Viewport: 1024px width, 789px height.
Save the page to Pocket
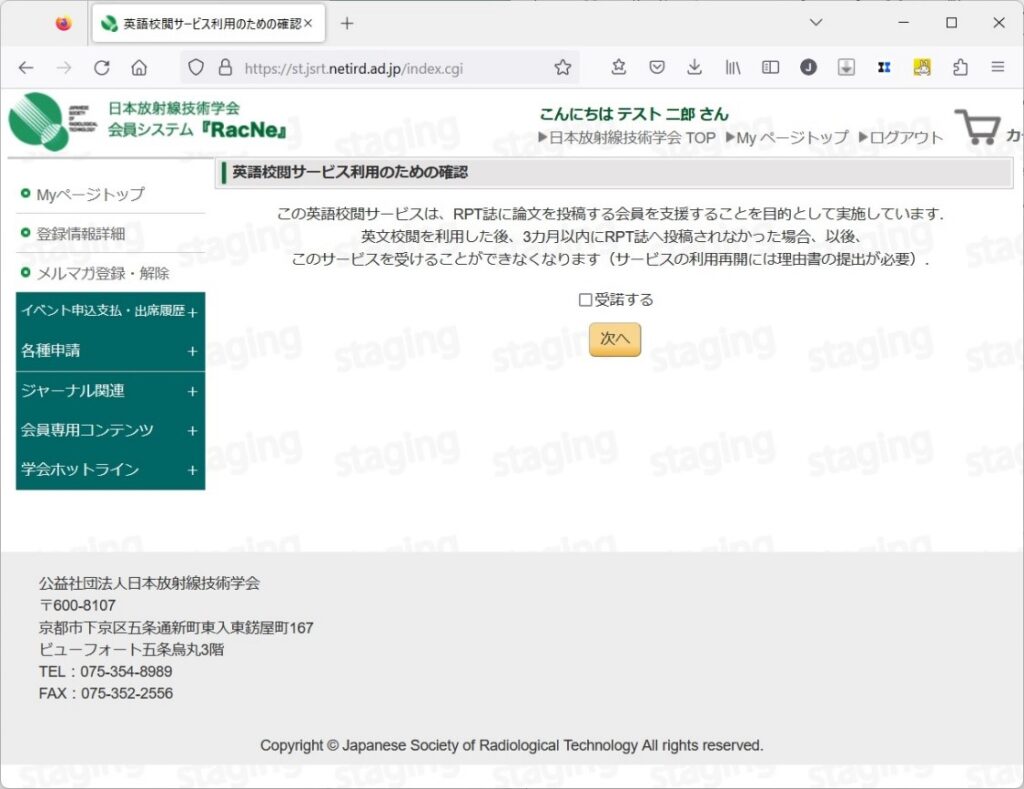657,67
